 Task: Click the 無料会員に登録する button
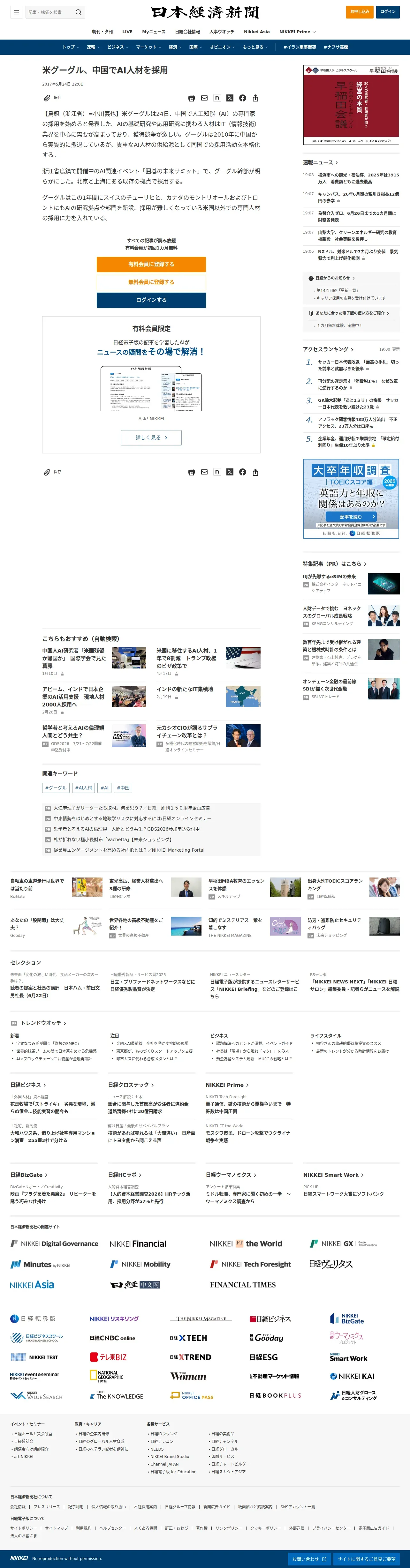tap(151, 282)
